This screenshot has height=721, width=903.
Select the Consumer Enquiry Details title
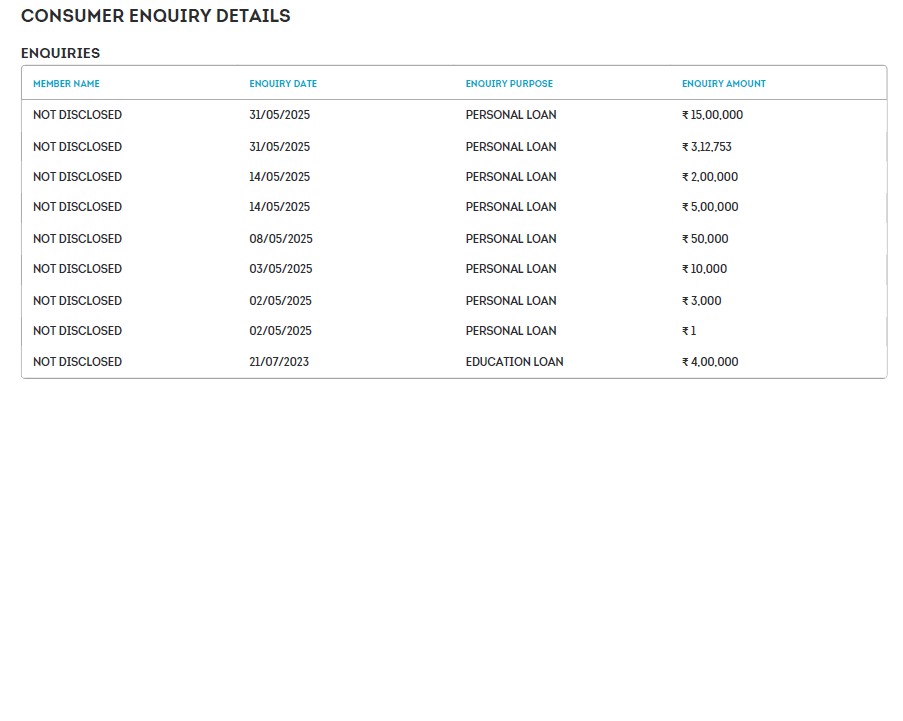[155, 16]
